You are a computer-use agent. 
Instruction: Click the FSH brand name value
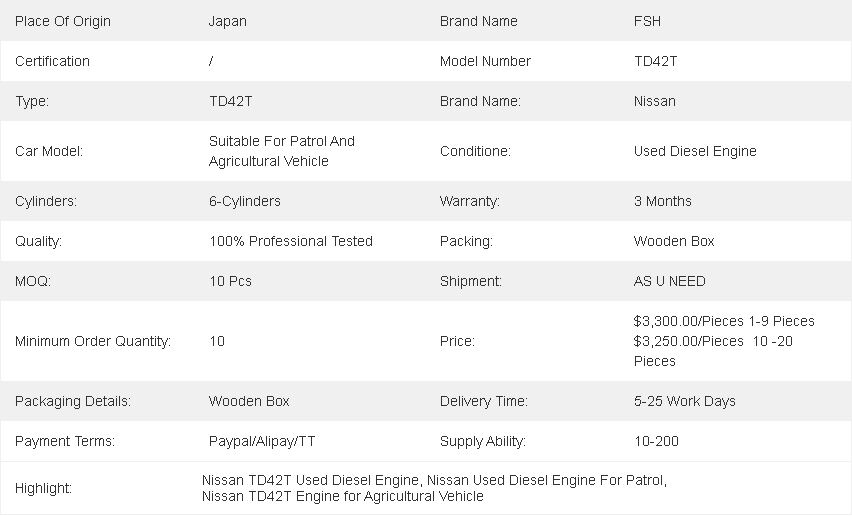point(647,21)
